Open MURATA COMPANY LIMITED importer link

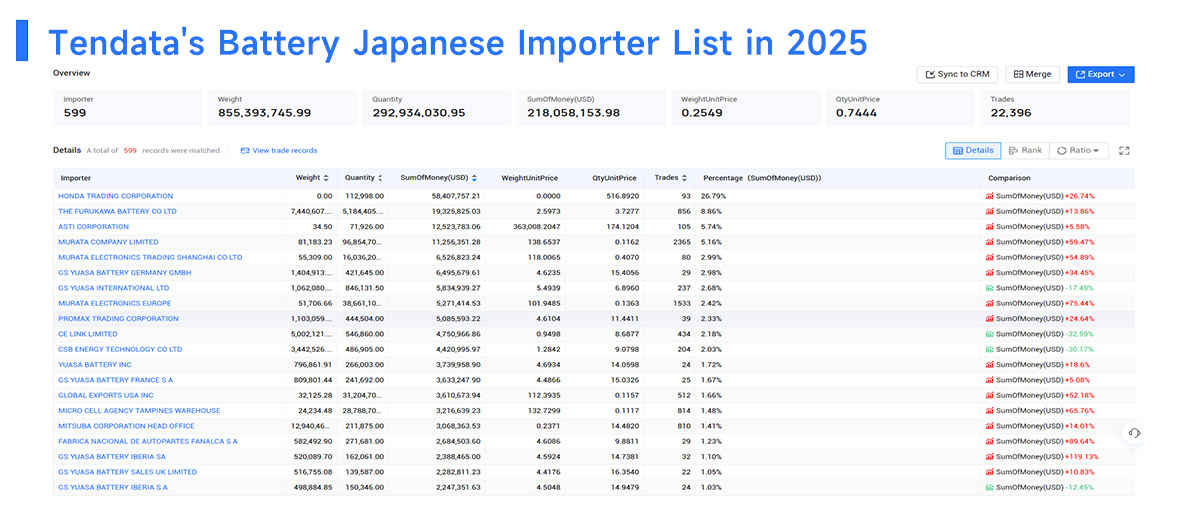(109, 242)
